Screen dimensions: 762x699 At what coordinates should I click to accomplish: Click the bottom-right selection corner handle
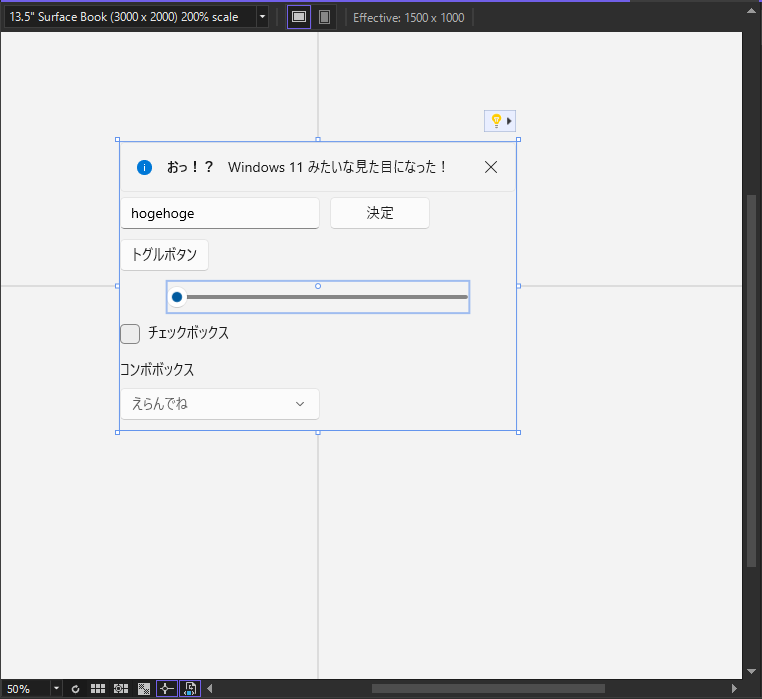click(519, 432)
